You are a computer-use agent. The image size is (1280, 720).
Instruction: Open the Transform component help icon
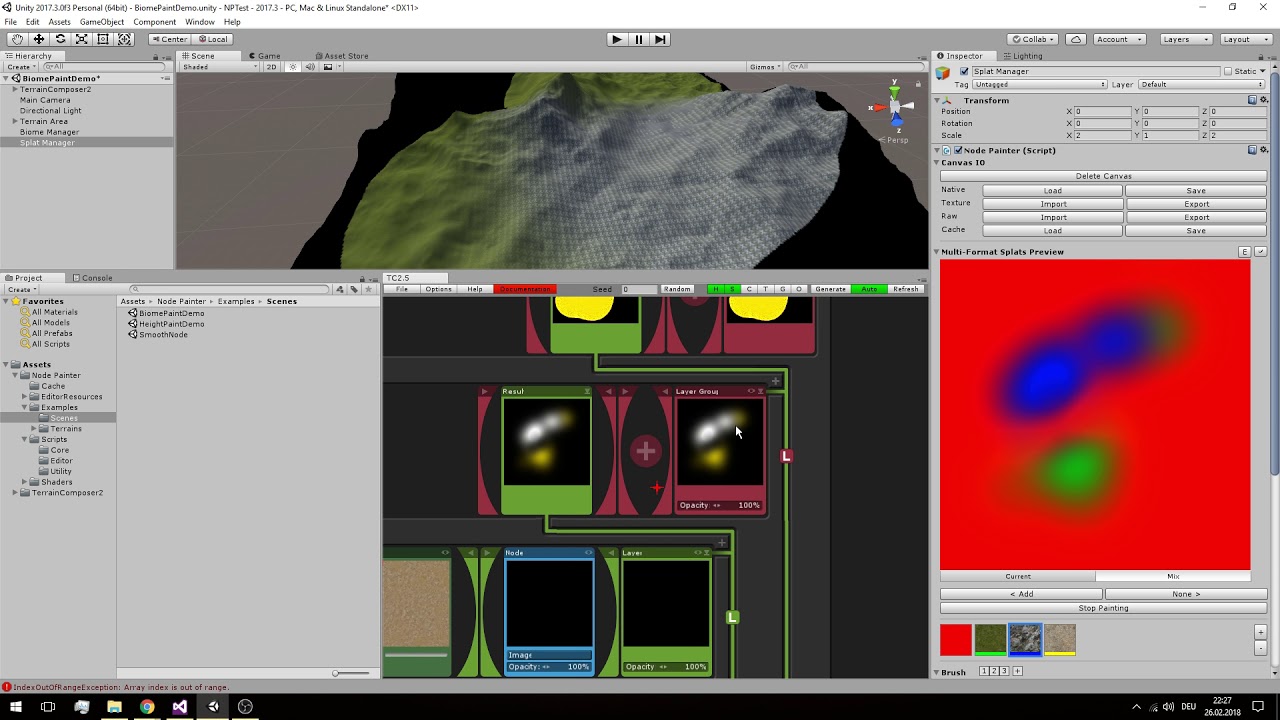[1252, 100]
